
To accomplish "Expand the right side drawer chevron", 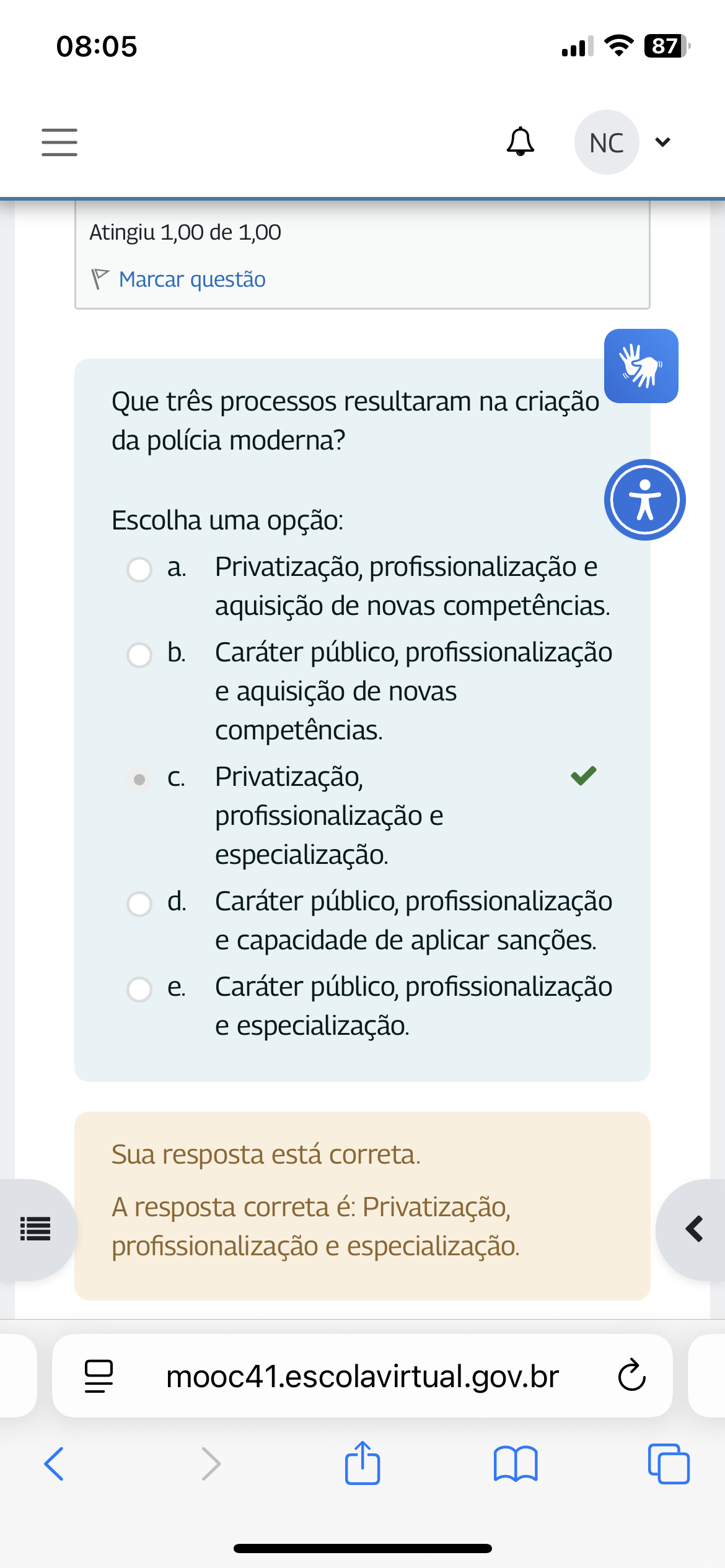I will (x=694, y=1229).
